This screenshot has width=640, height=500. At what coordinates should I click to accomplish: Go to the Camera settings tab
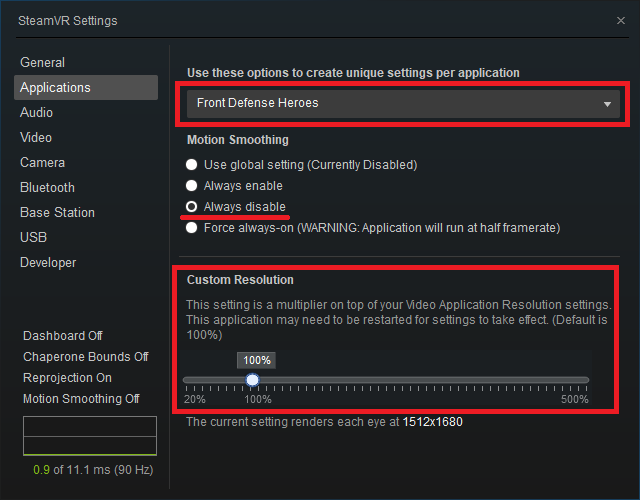(x=42, y=162)
